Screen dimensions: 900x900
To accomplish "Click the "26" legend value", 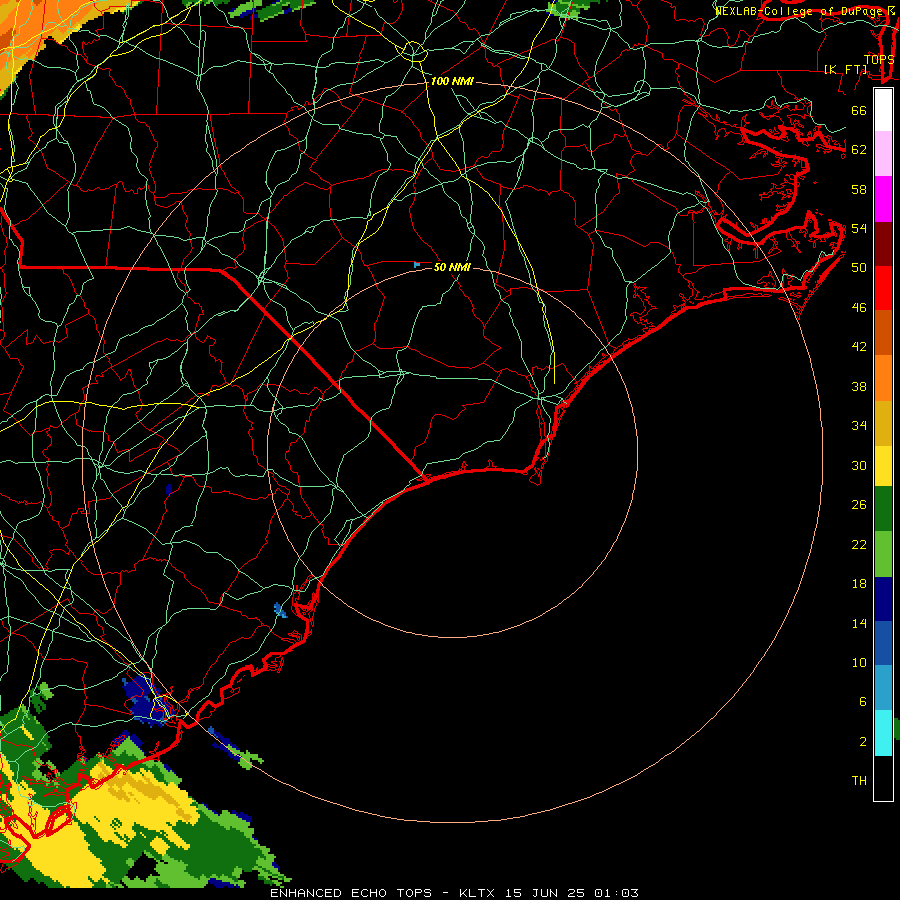I will [x=859, y=505].
